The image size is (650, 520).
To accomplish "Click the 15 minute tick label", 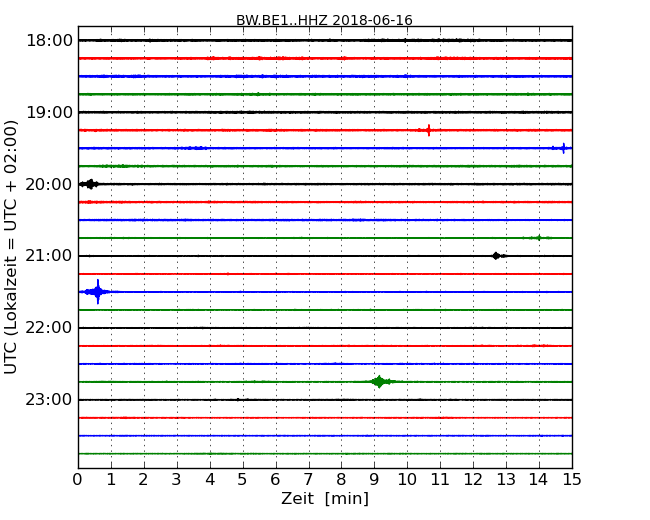I will tap(572, 480).
